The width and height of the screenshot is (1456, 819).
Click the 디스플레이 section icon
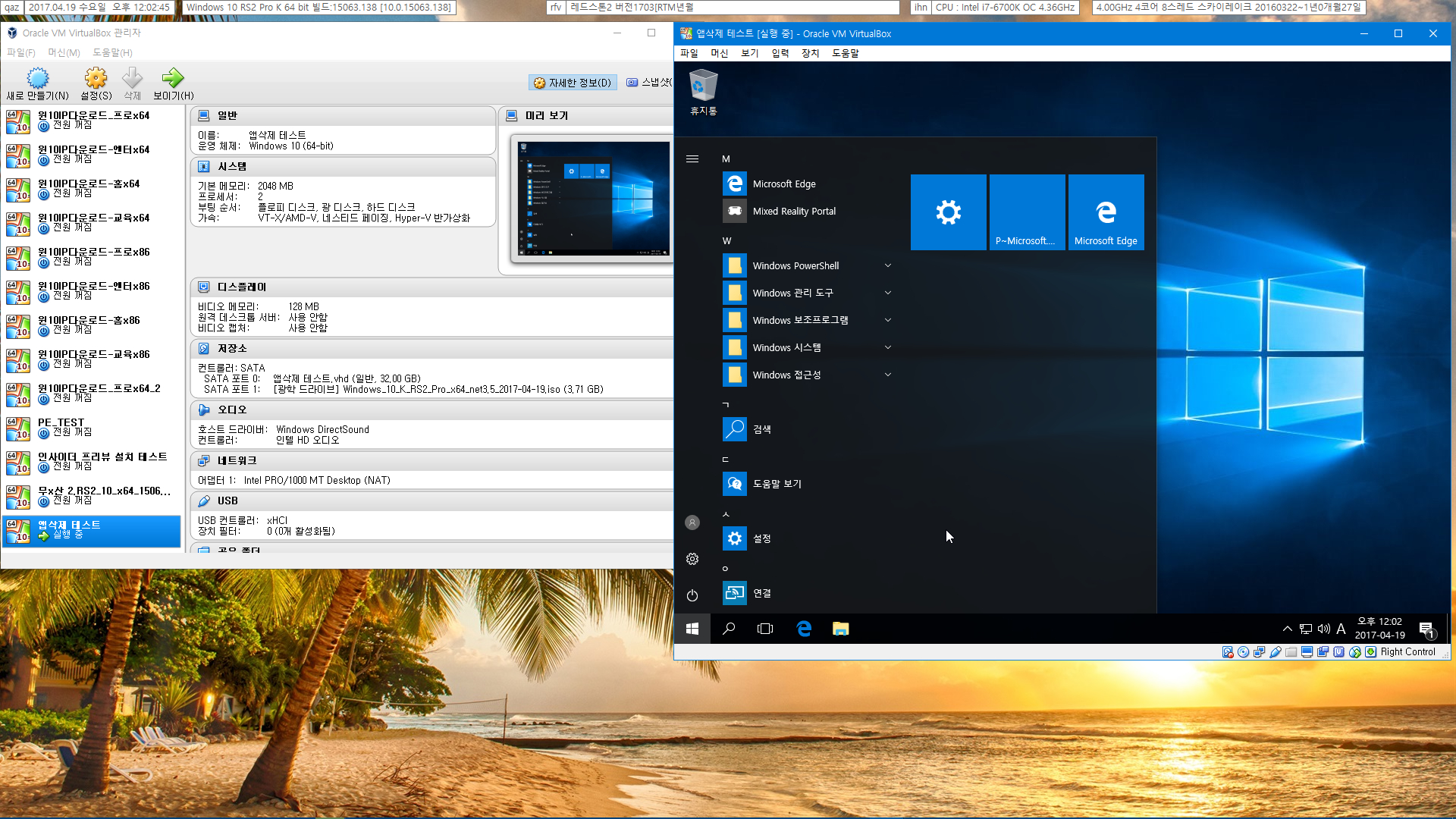[x=204, y=287]
